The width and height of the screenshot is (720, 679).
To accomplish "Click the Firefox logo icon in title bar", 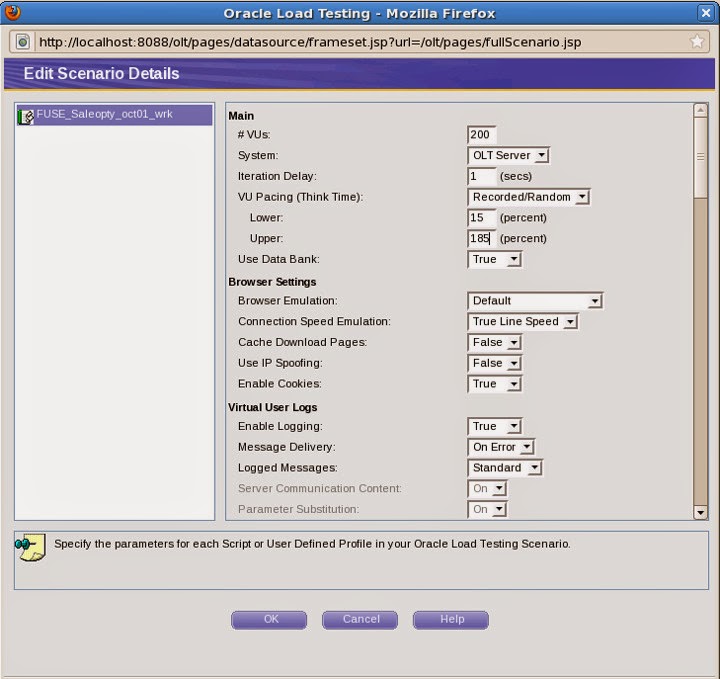I will coord(12,12).
